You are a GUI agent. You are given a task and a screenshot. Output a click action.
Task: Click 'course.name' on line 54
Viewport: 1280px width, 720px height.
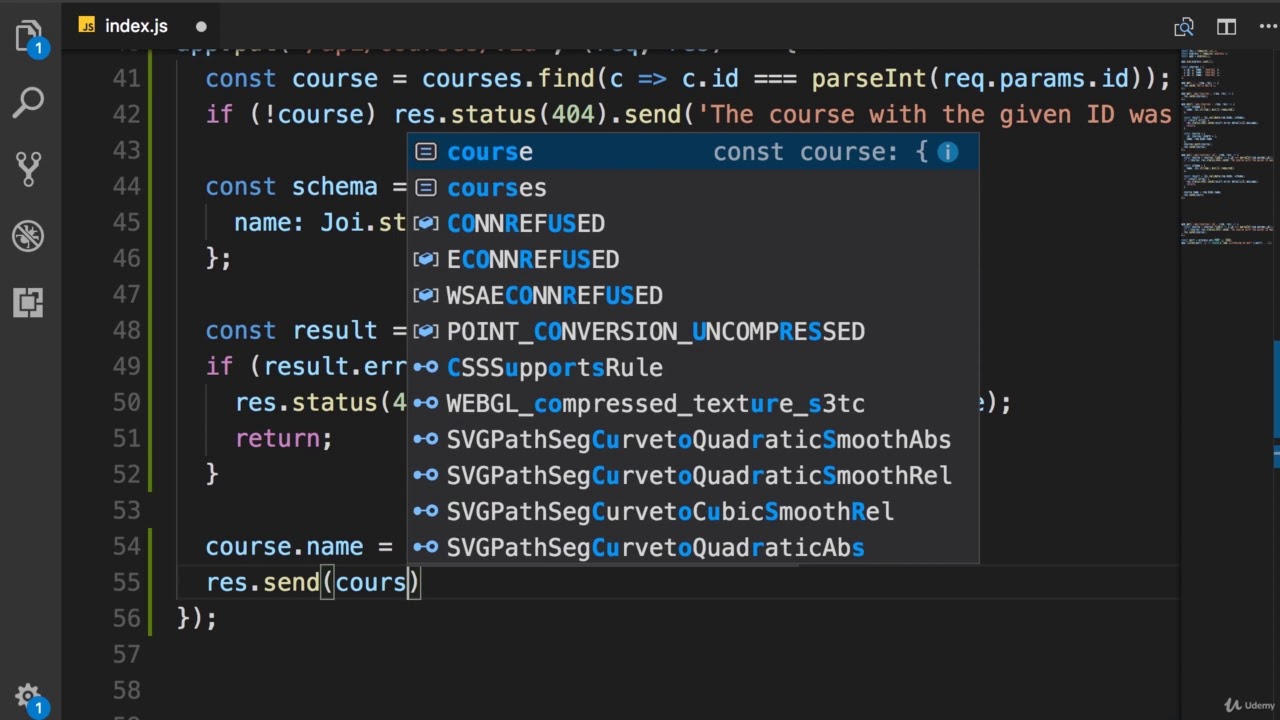284,547
